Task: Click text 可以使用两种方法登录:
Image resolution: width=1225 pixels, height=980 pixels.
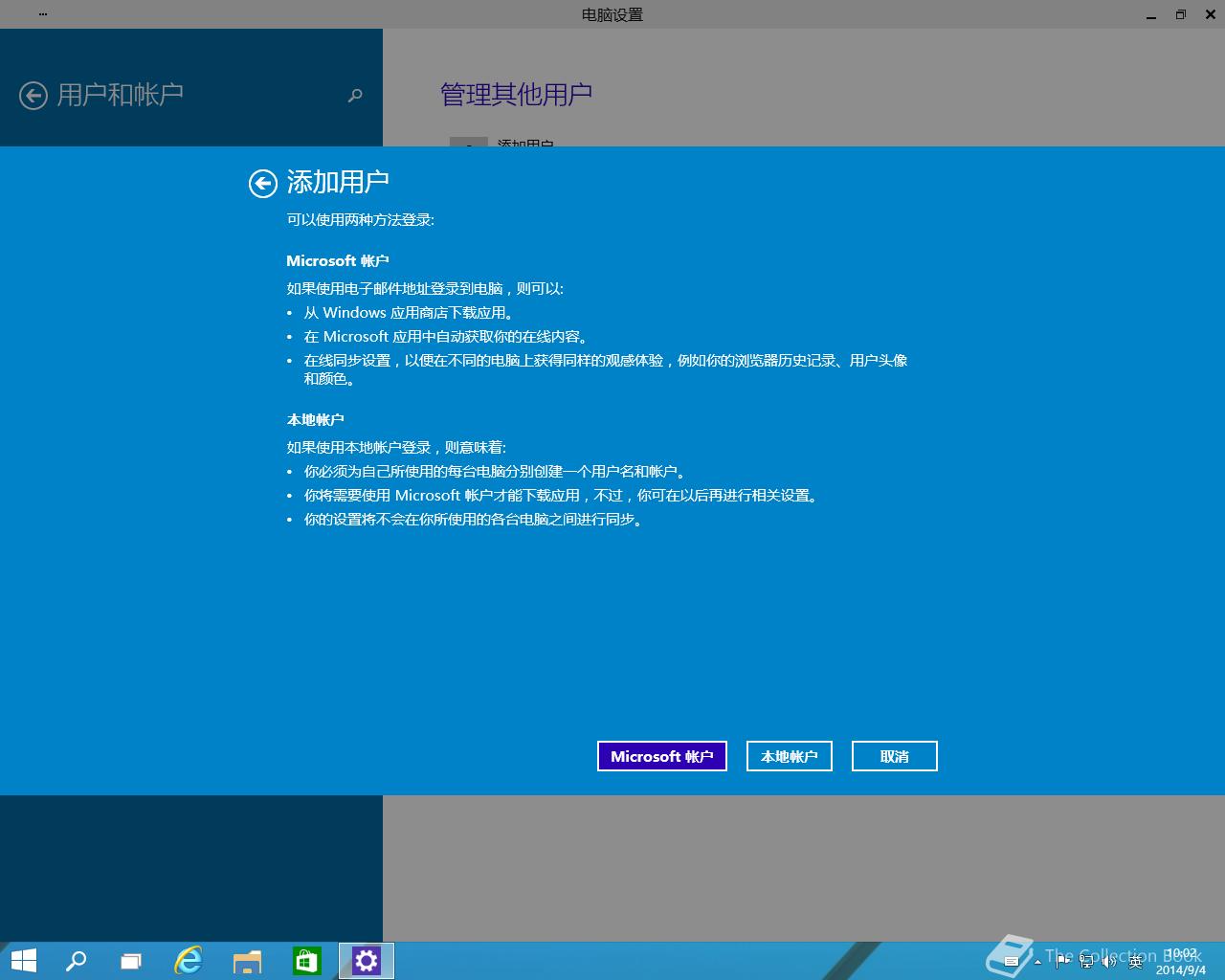Action: click(361, 220)
